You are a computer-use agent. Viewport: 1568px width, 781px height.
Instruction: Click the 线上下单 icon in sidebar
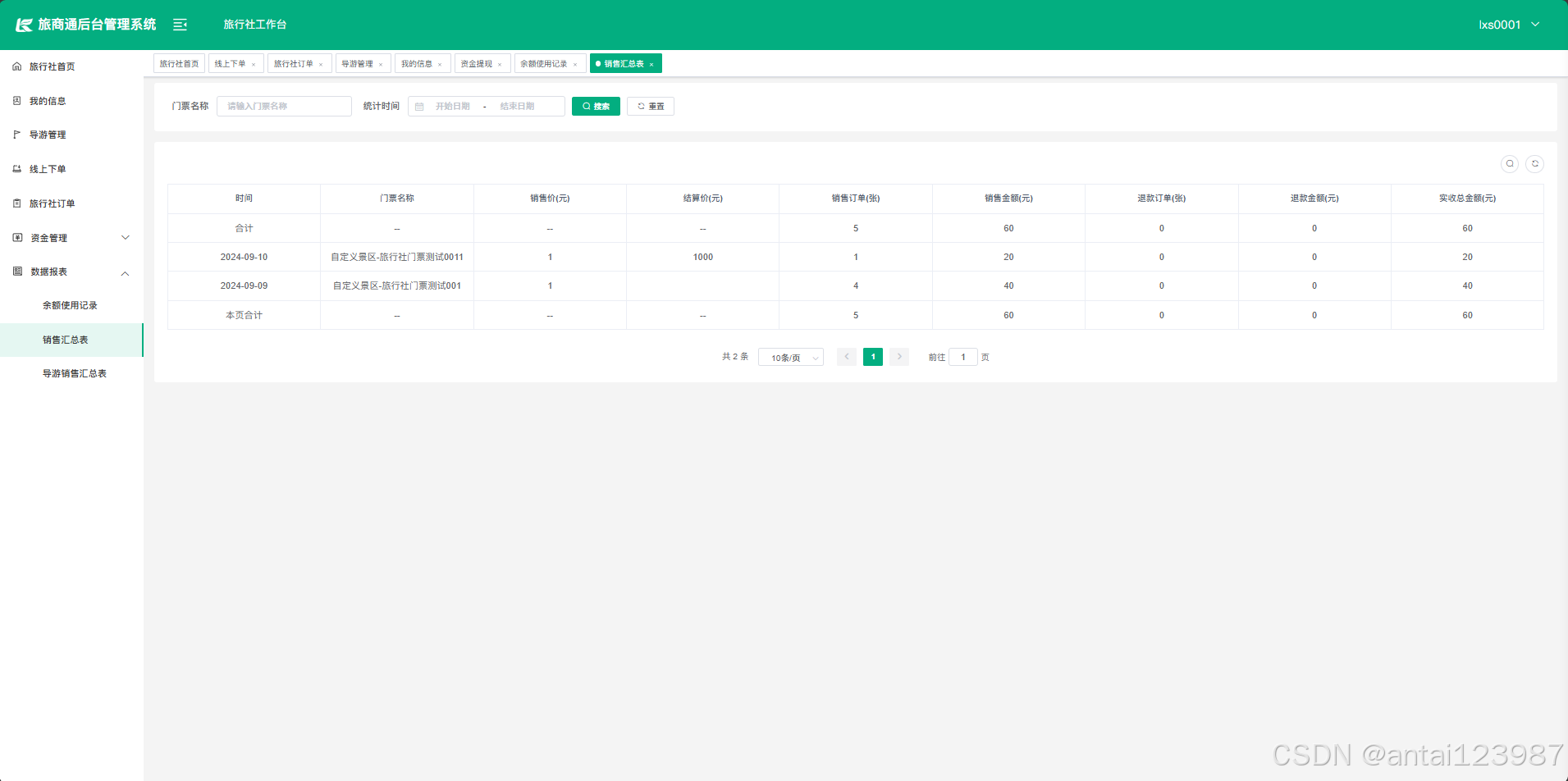pos(16,169)
